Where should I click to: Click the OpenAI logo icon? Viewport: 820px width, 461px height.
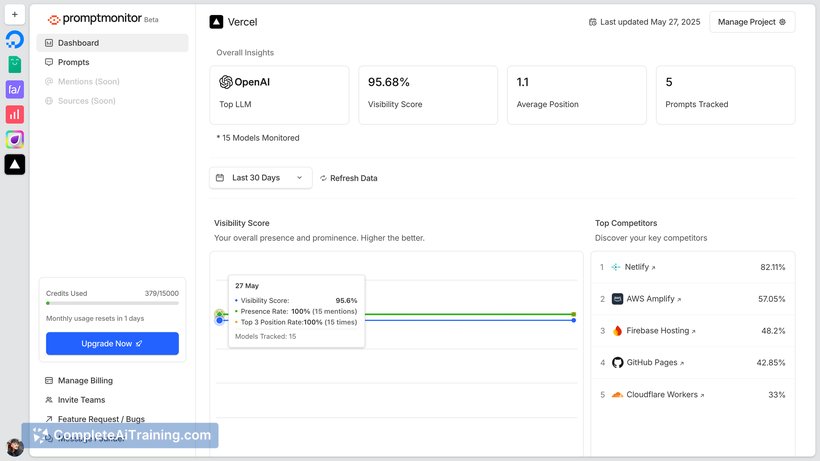(x=226, y=82)
